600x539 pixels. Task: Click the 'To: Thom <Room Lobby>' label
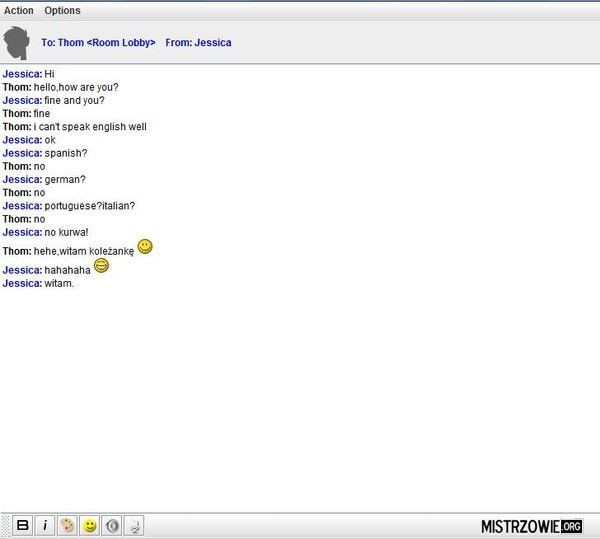[x=98, y=44]
